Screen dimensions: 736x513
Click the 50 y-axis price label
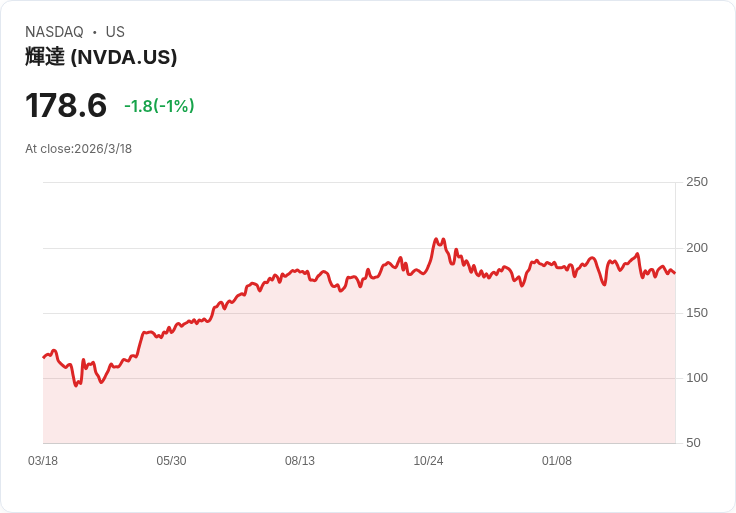pyautogui.click(x=693, y=443)
